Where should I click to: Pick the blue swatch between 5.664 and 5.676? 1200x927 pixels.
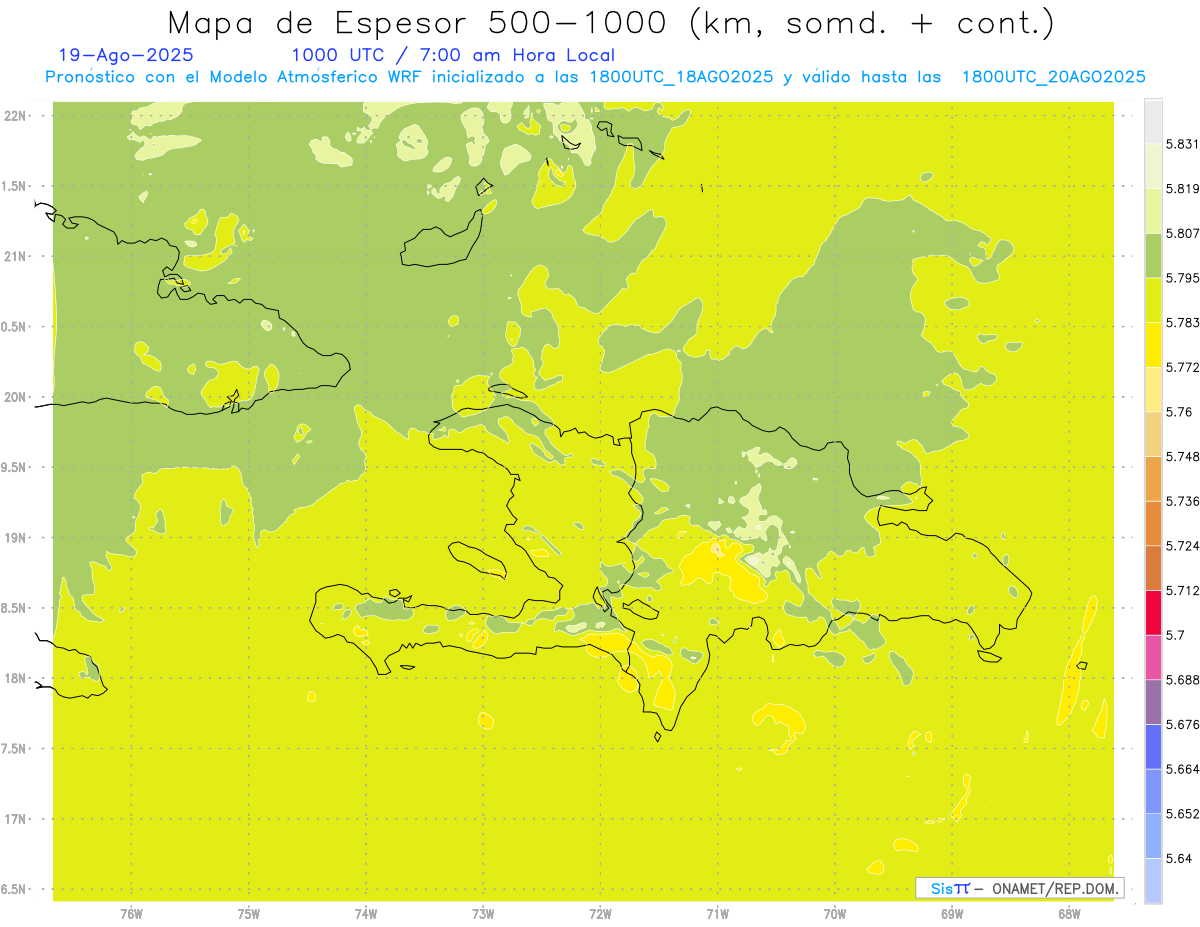1153,746
